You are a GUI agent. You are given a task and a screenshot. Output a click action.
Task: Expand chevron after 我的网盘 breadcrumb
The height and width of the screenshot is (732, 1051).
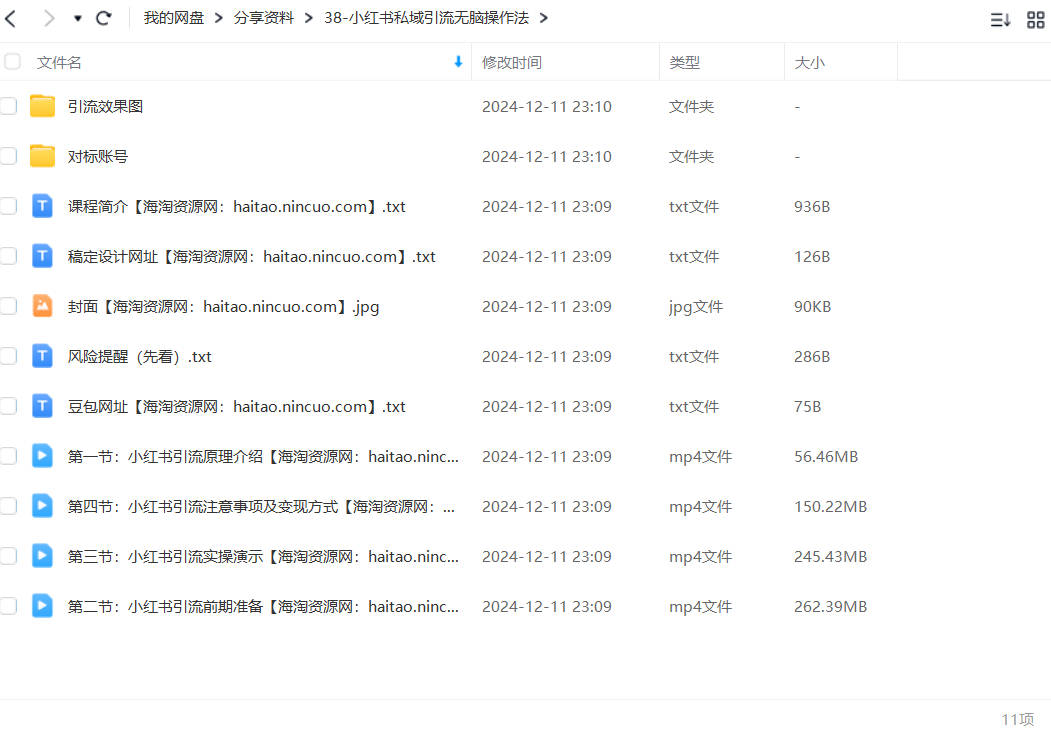(x=219, y=18)
